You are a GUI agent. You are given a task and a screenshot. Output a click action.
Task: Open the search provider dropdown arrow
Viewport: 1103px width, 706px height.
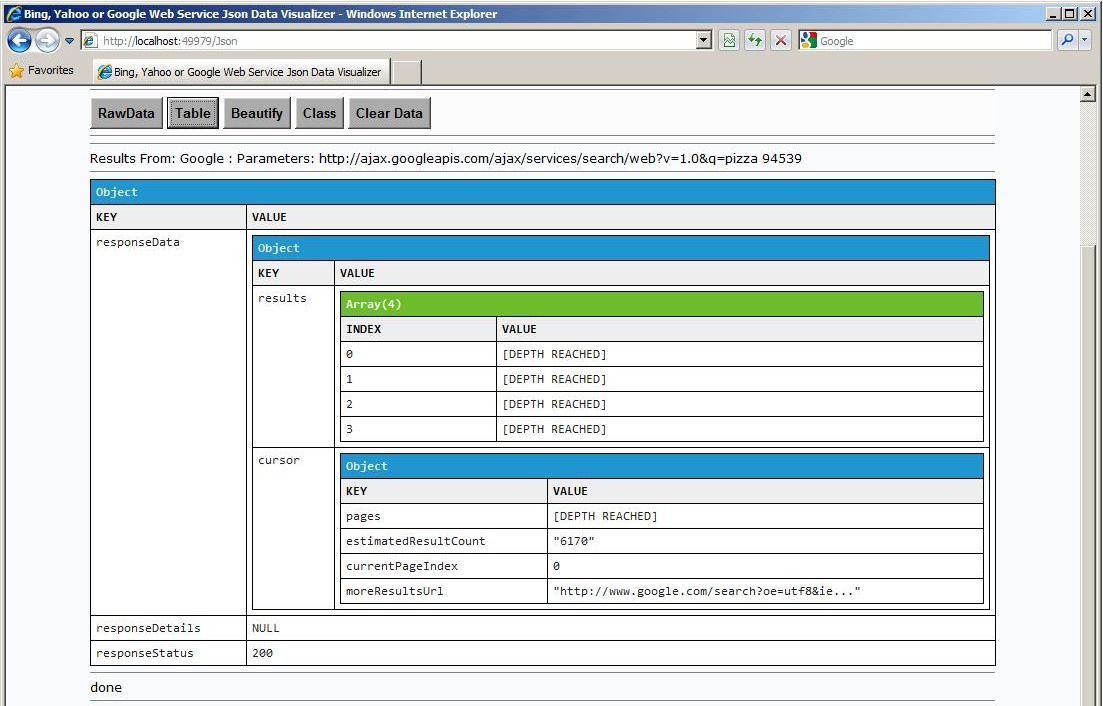(1085, 40)
